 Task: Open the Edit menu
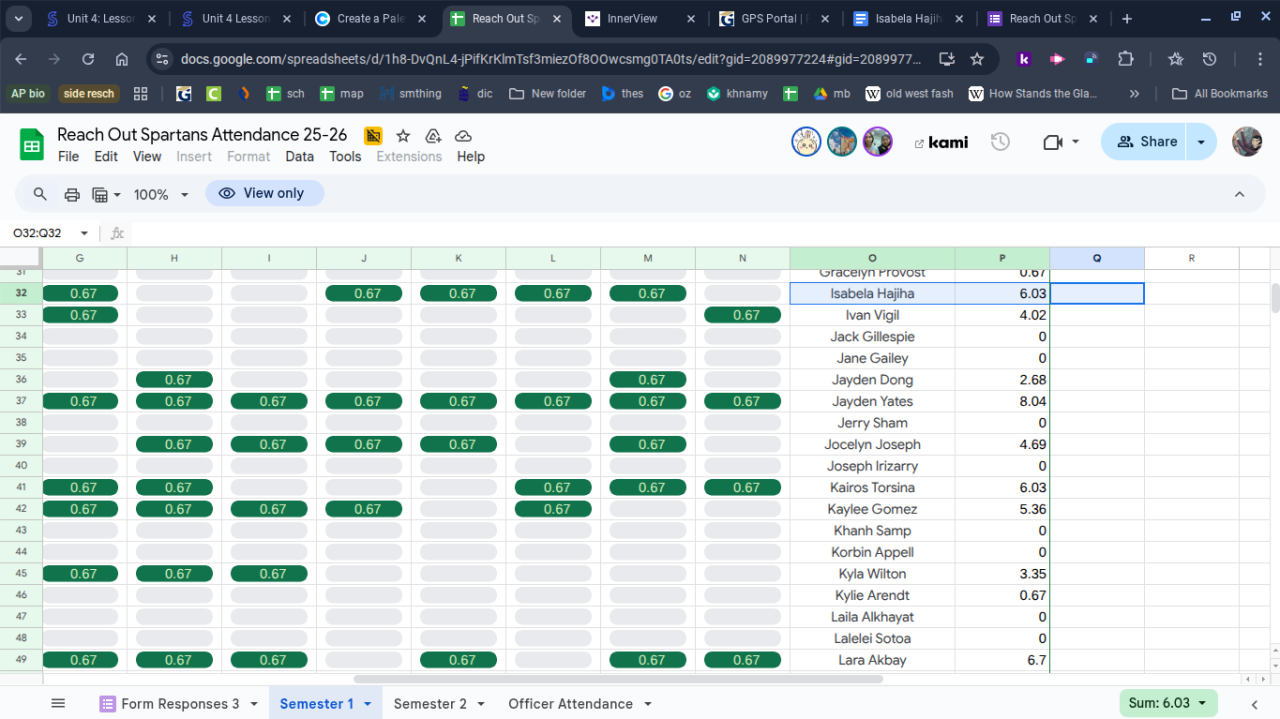click(106, 156)
